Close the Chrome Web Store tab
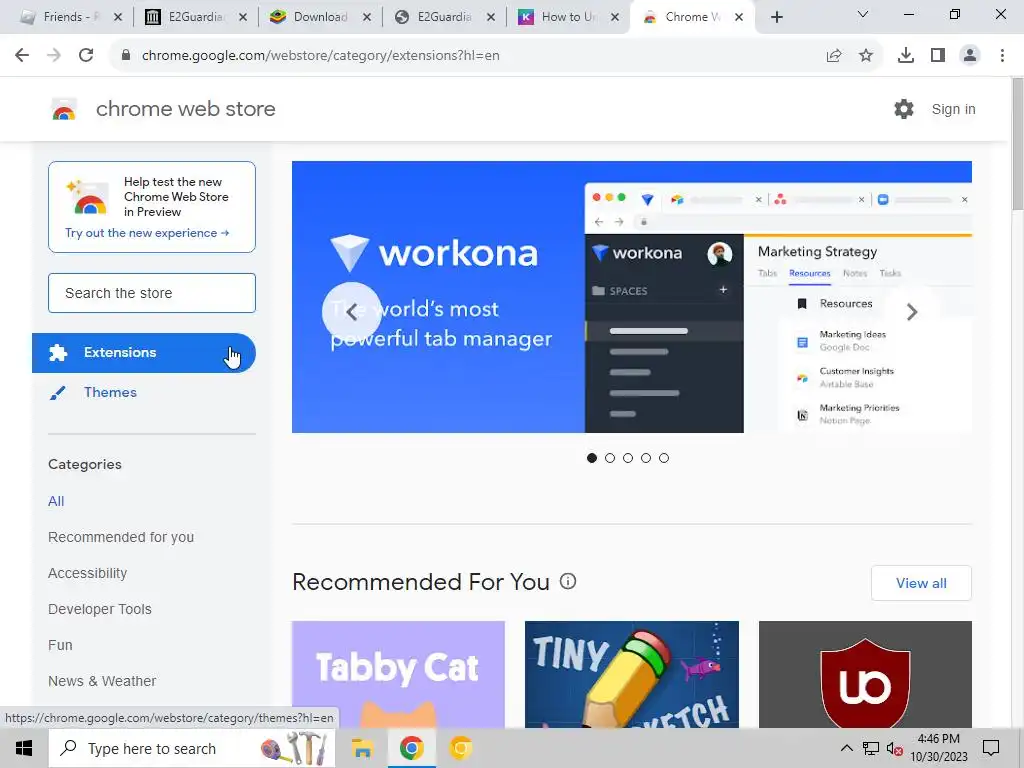The width and height of the screenshot is (1024, 768). 739,17
